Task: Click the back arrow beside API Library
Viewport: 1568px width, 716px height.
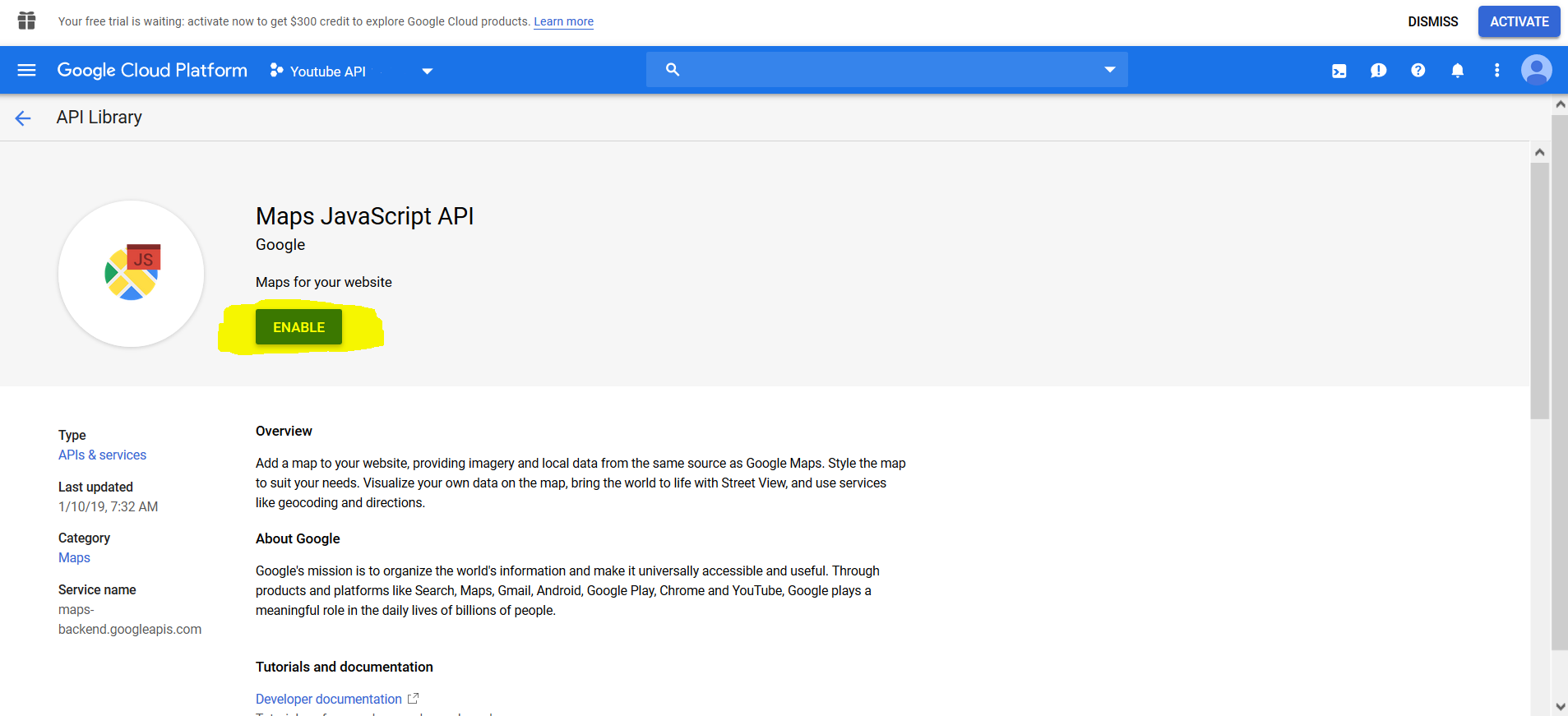Action: [23, 118]
